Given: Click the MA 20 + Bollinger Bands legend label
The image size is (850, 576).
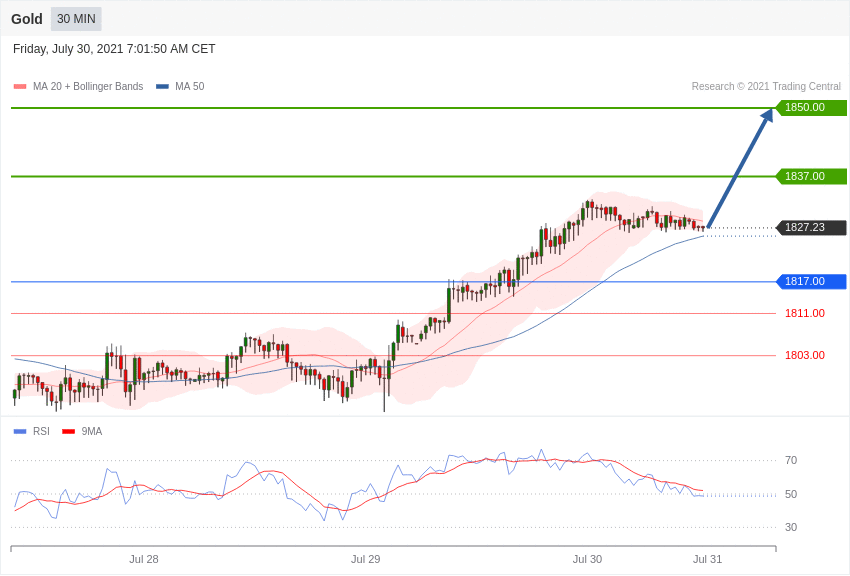Looking at the screenshot, I should coord(88,86).
